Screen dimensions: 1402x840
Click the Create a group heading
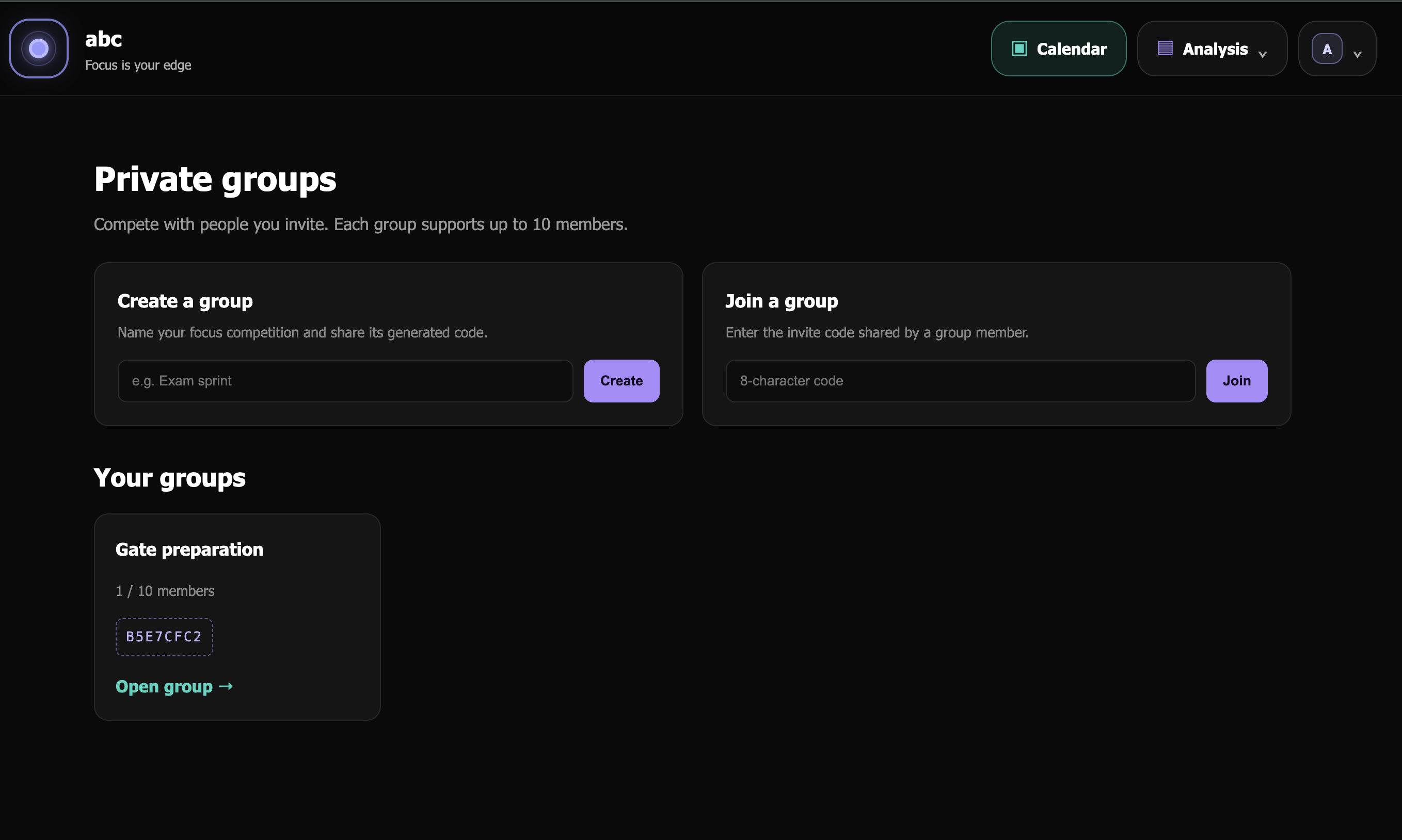click(185, 301)
